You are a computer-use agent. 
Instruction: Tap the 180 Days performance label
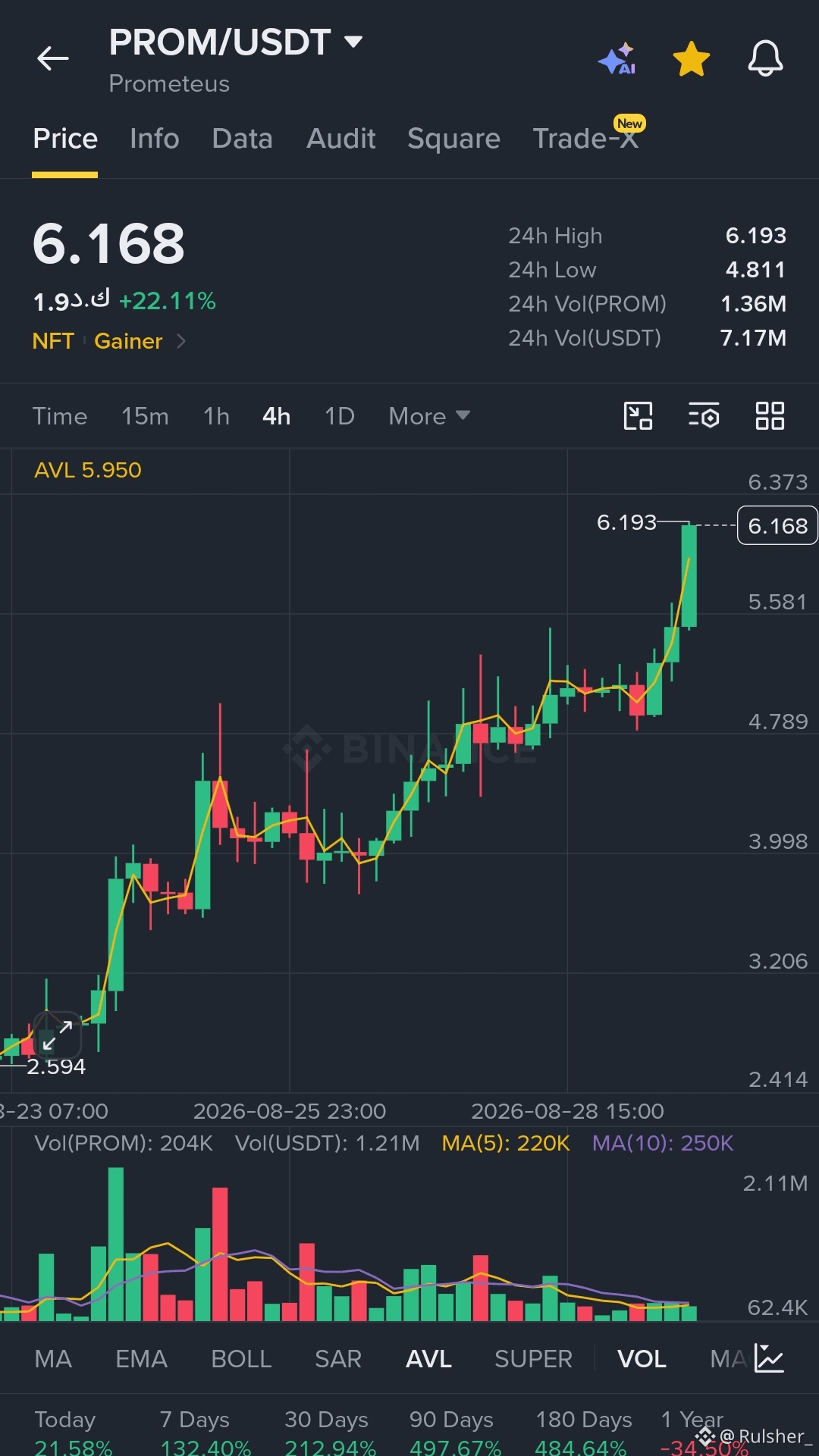(x=584, y=1419)
